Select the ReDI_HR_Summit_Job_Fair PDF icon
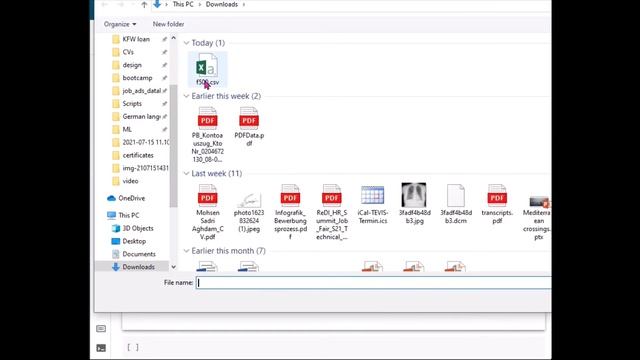The width and height of the screenshot is (640, 360). click(x=331, y=196)
